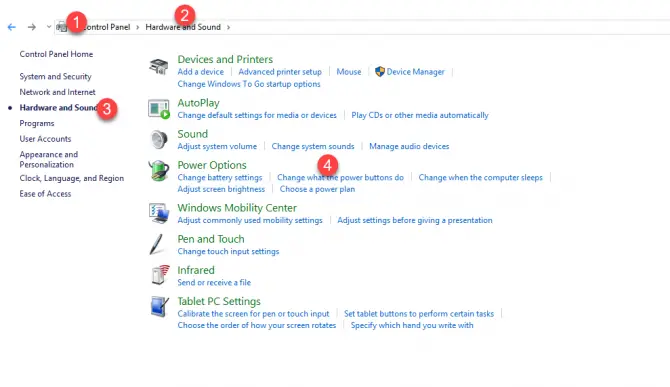Click Choose the order of how screen rotates
This screenshot has height=387, width=670.
pyautogui.click(x=257, y=325)
